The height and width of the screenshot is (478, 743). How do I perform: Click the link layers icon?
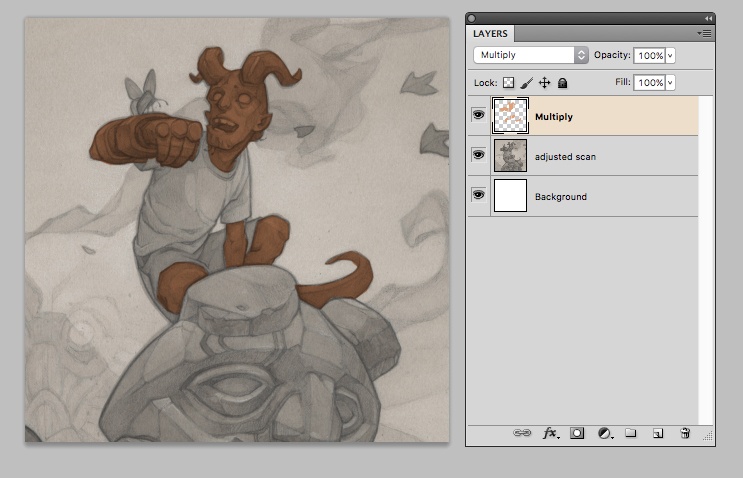pos(521,433)
